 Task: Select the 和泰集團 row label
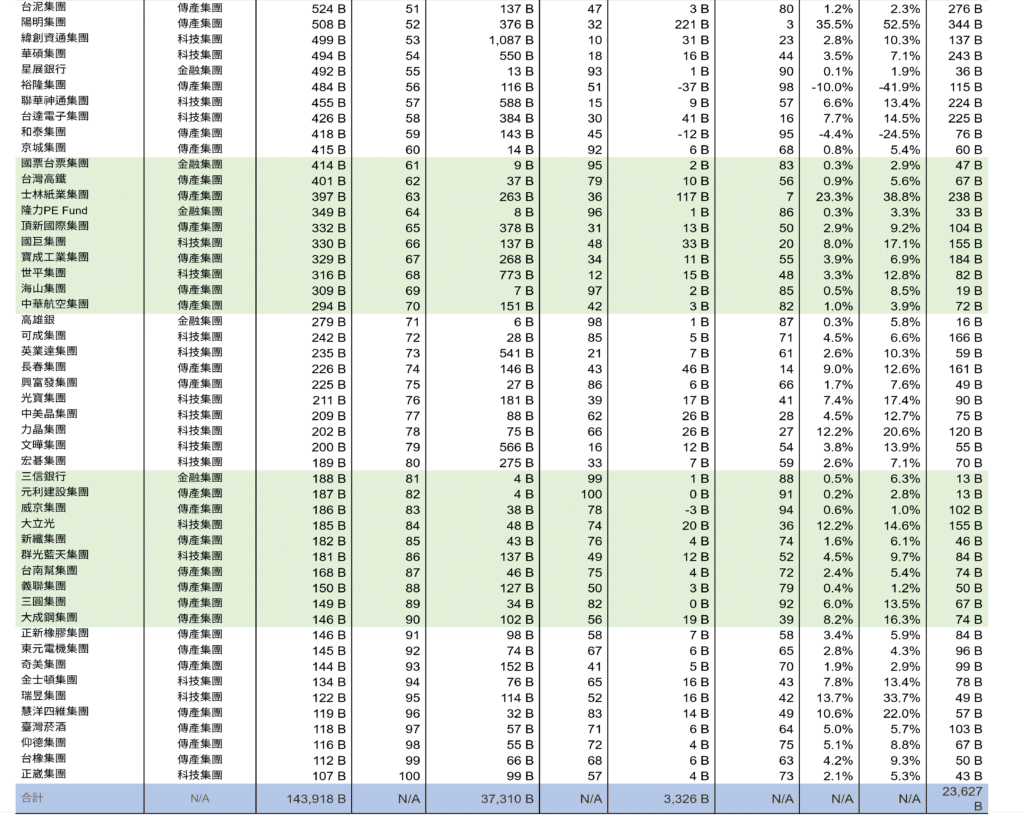click(x=43, y=133)
